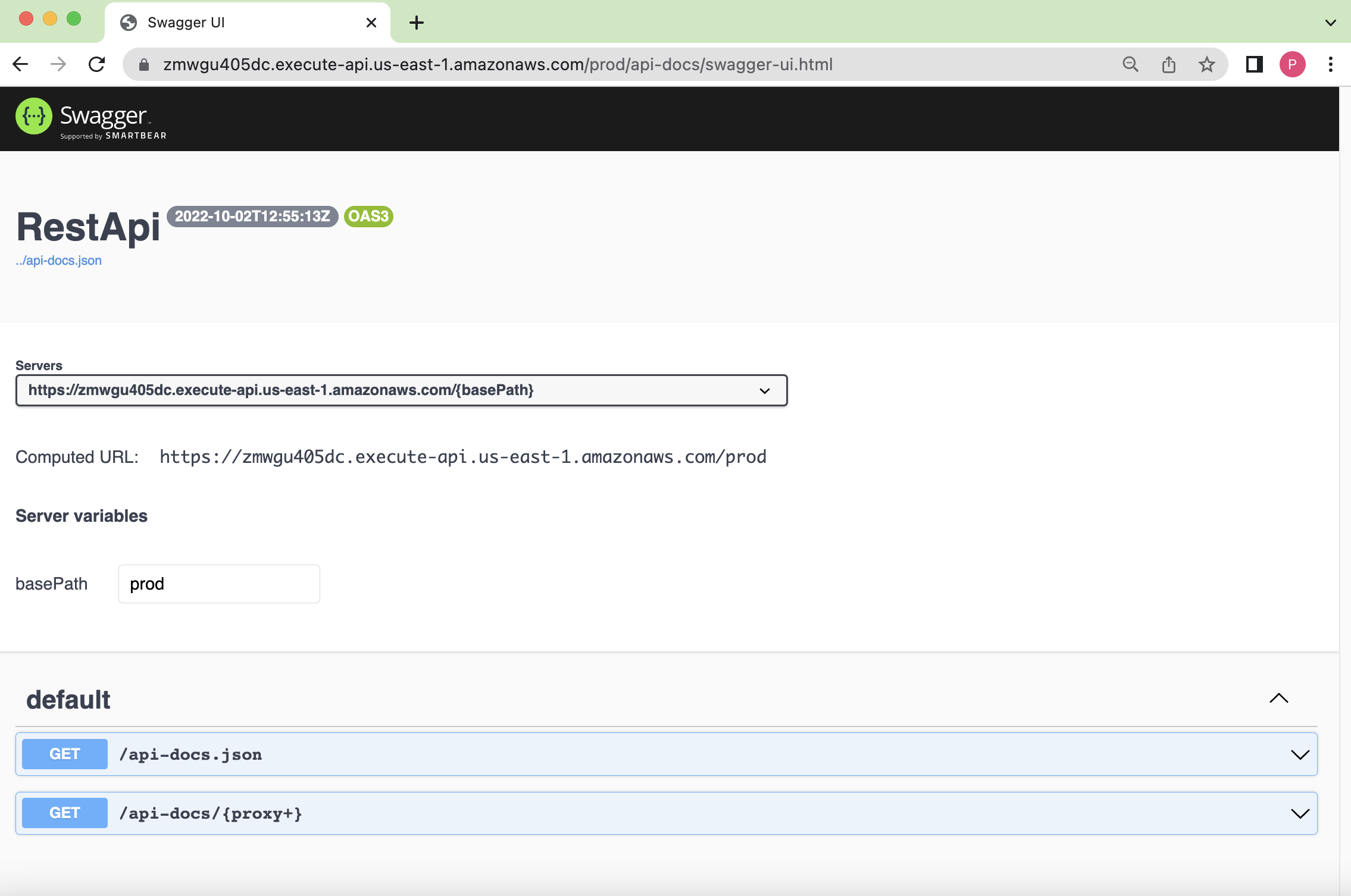
Task: Toggle the browser side panel icon
Action: [x=1254, y=64]
